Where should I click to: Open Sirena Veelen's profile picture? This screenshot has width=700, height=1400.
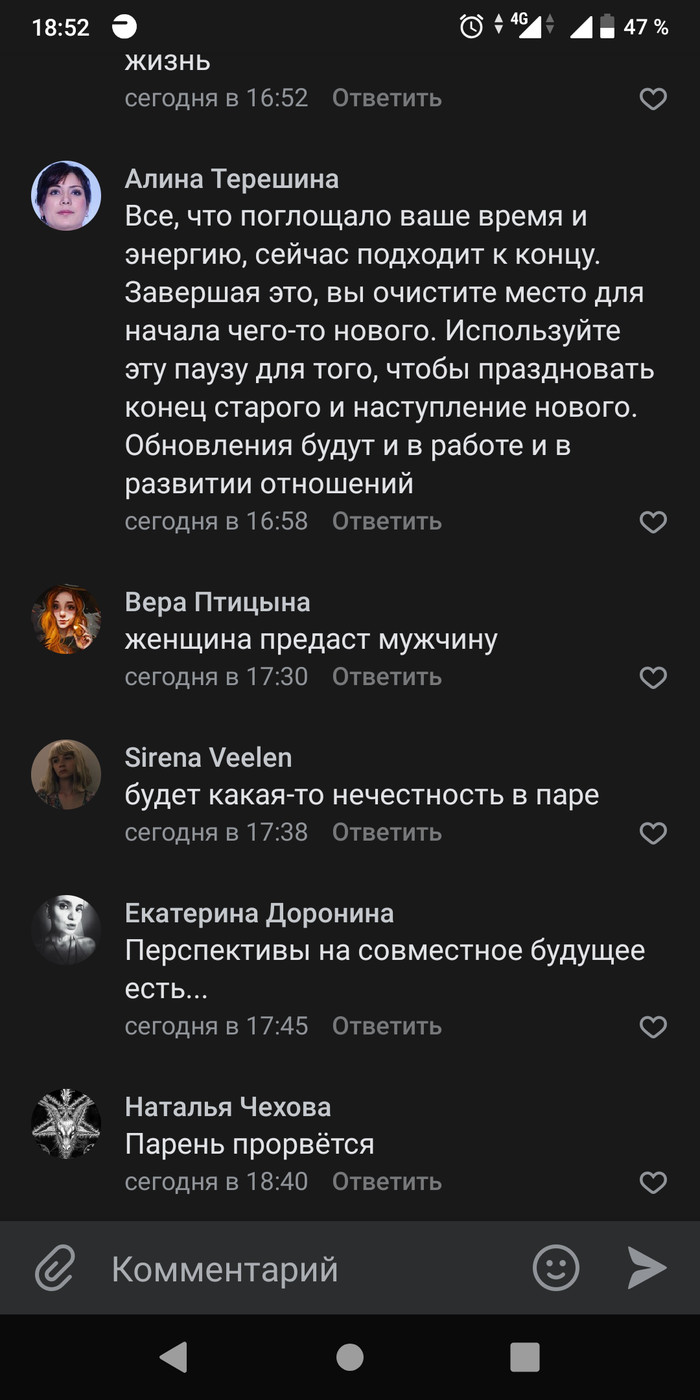pos(66,775)
